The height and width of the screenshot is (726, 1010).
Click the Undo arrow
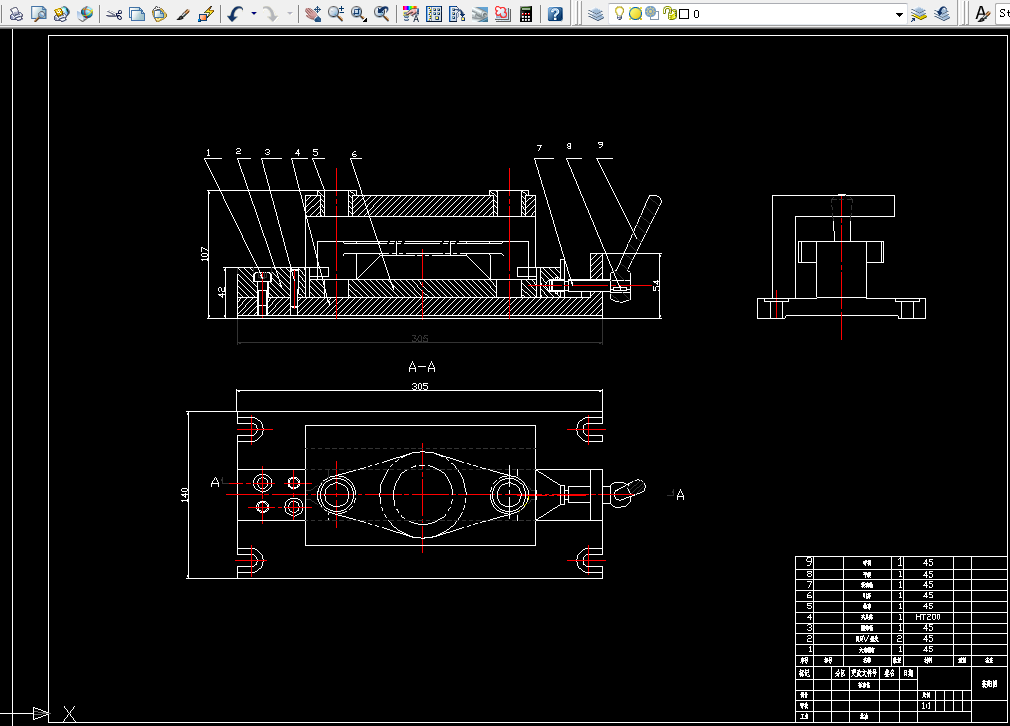pos(235,14)
